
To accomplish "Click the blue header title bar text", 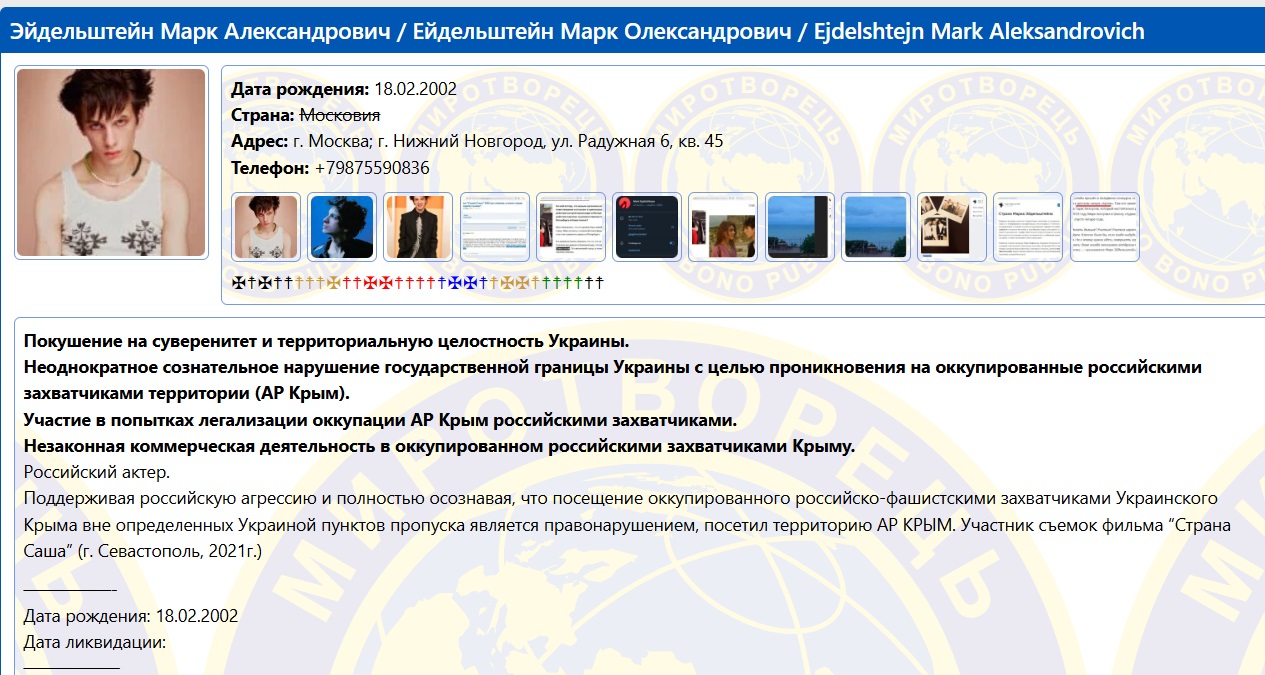I will [577, 32].
